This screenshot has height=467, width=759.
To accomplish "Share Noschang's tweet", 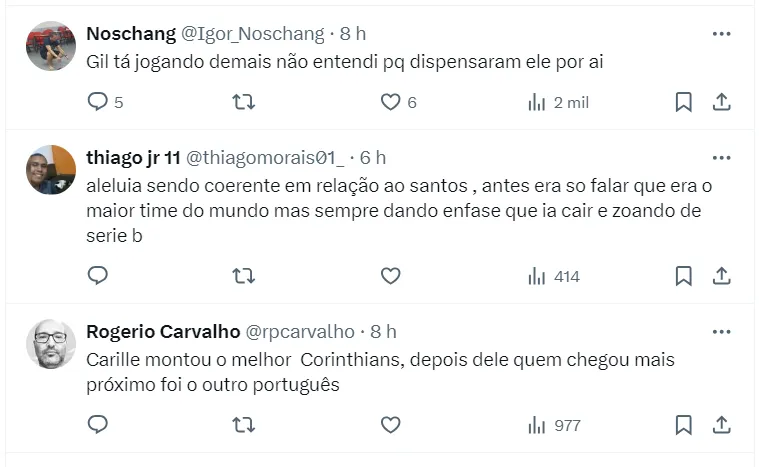I will click(x=721, y=101).
